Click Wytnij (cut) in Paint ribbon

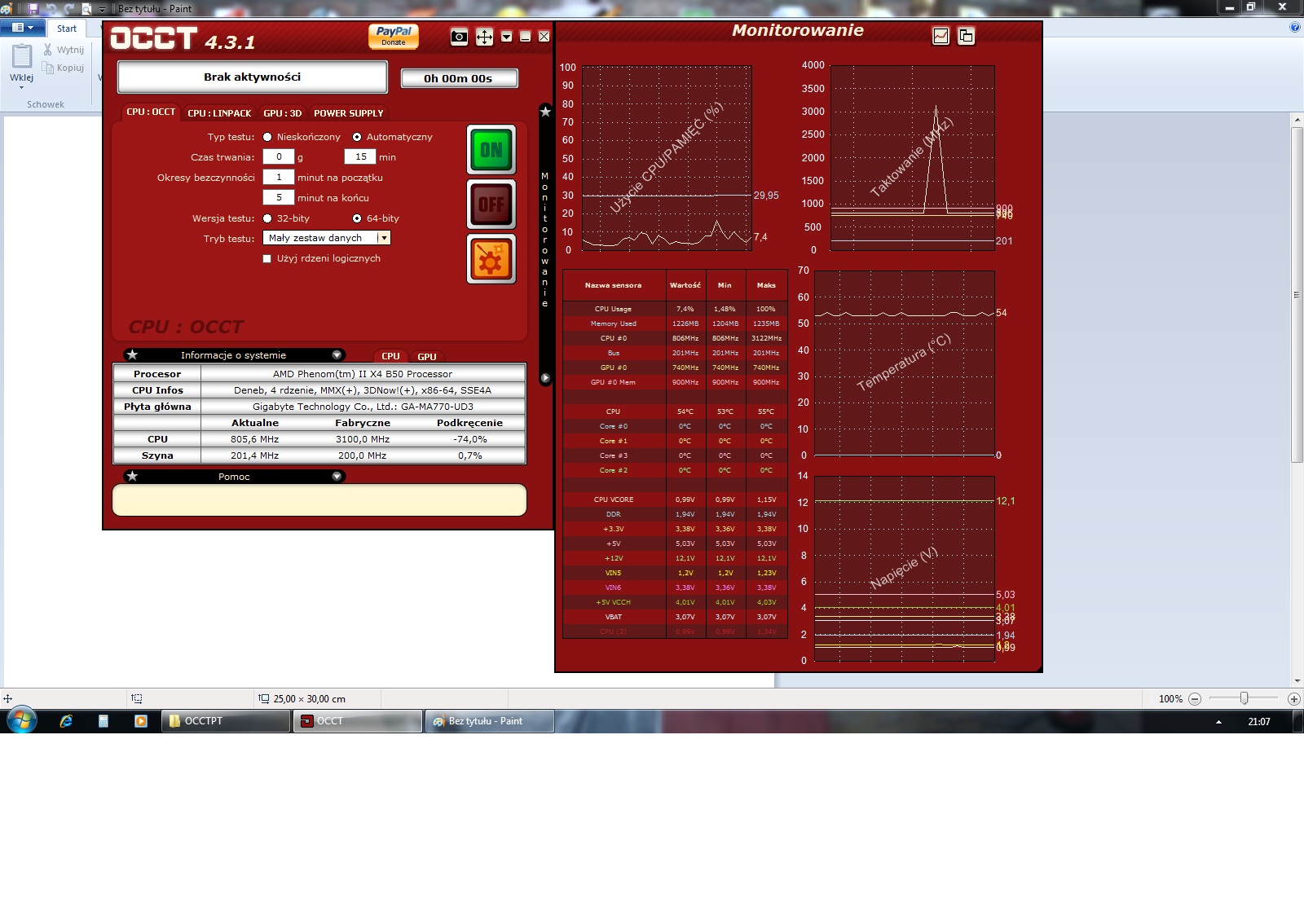(64, 50)
